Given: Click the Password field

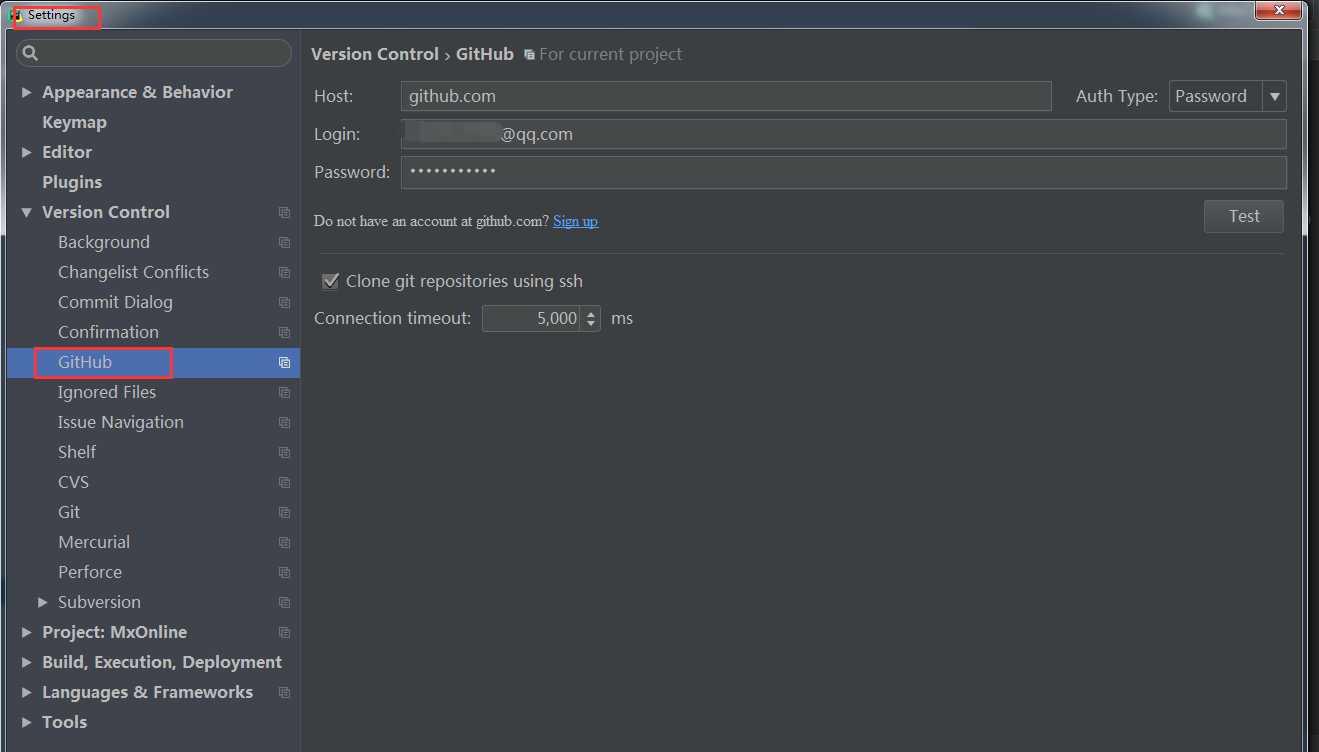Looking at the screenshot, I should 843,172.
